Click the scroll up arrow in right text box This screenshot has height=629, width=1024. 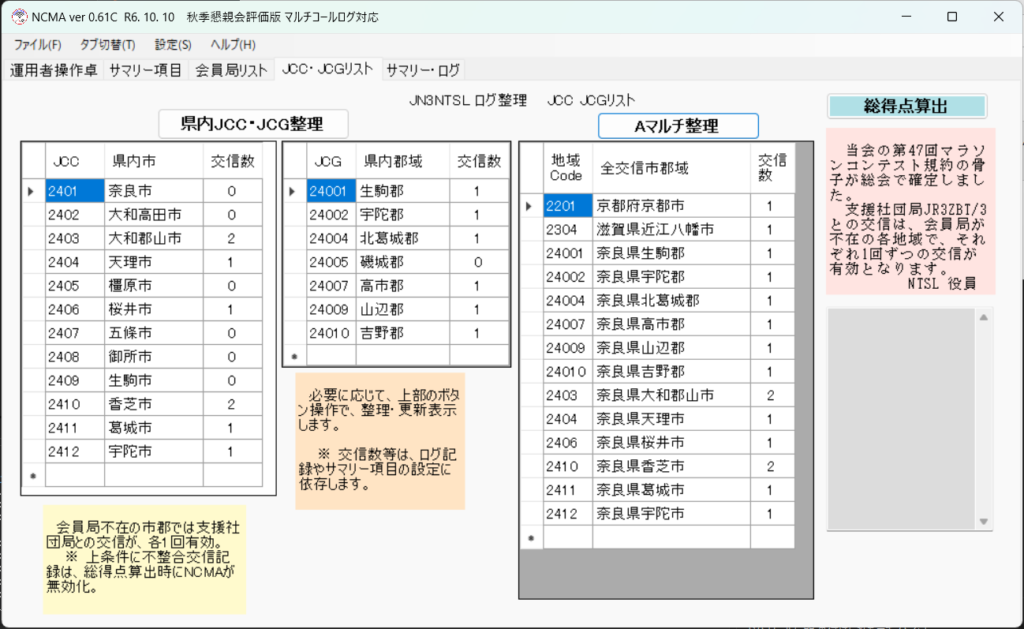[984, 317]
